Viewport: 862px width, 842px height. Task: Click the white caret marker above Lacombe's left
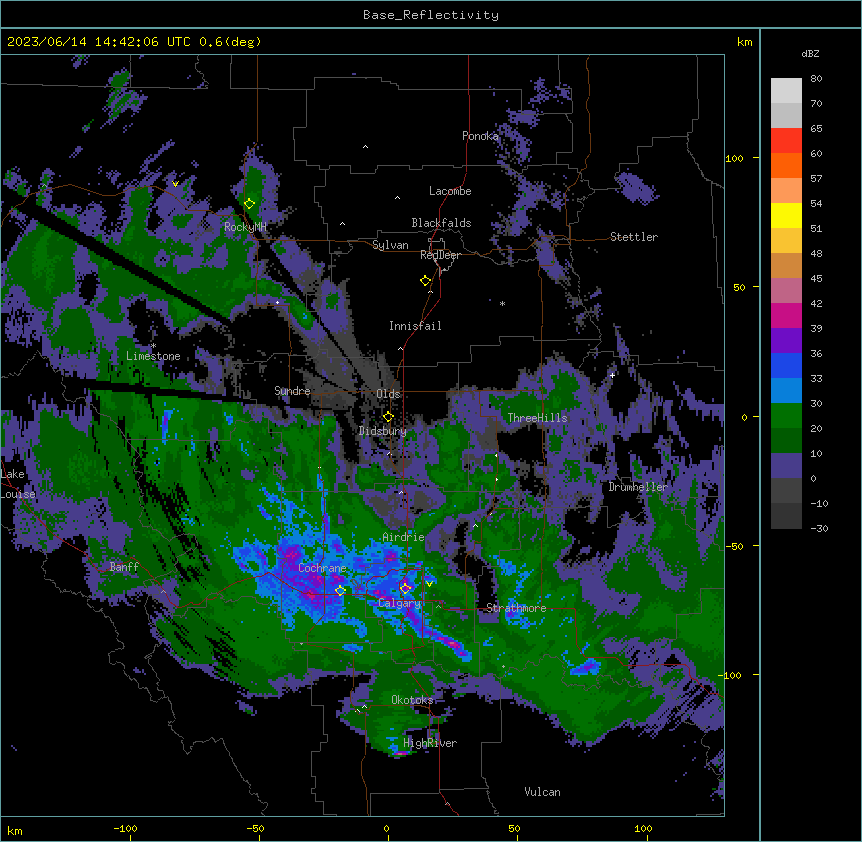pyautogui.click(x=397, y=198)
